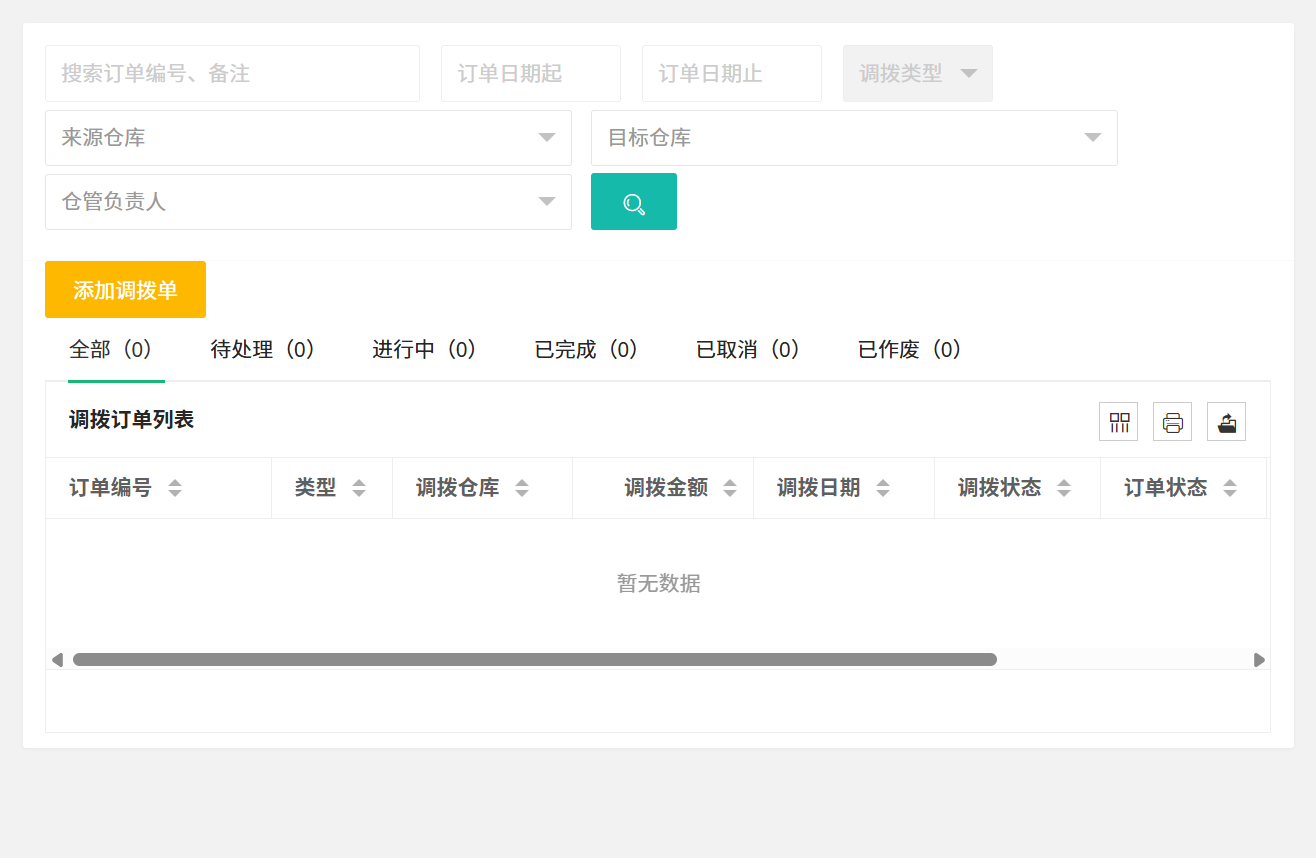Click the teal search magnifier button

point(634,202)
